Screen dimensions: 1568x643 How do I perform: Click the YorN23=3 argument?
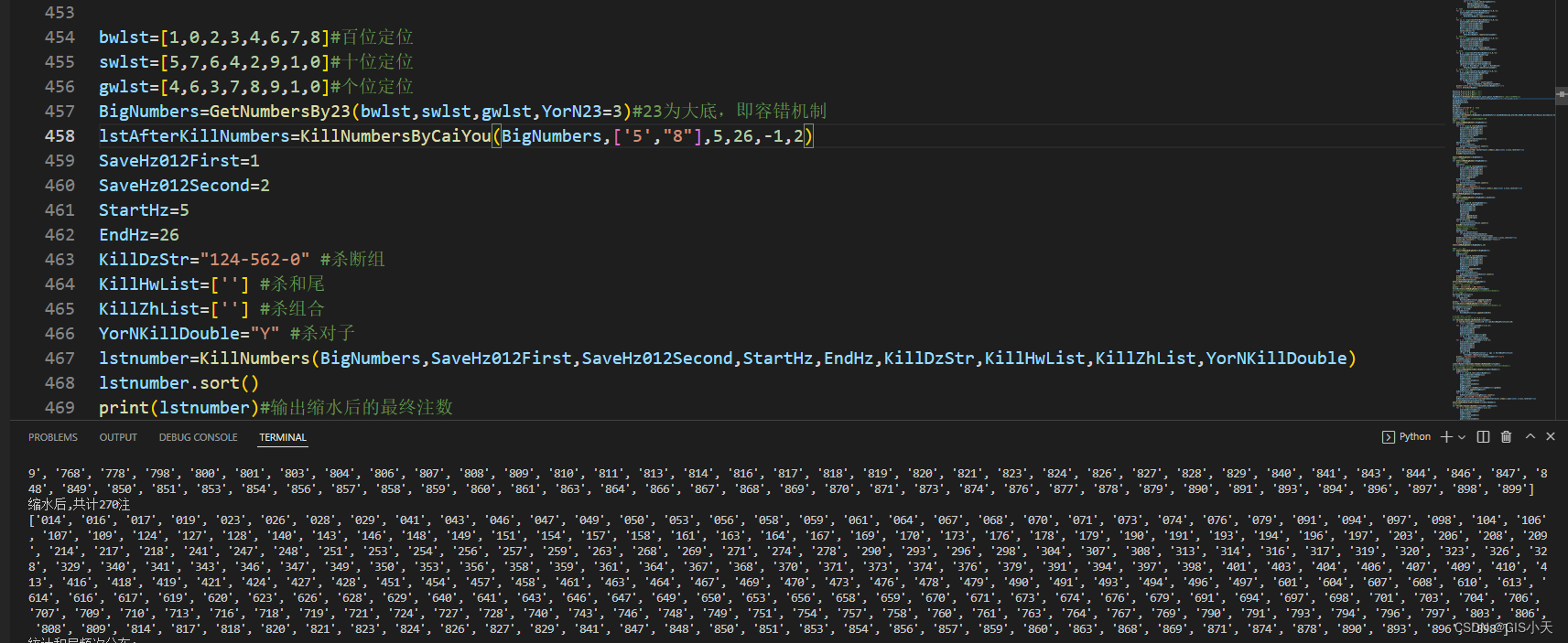pos(582,111)
